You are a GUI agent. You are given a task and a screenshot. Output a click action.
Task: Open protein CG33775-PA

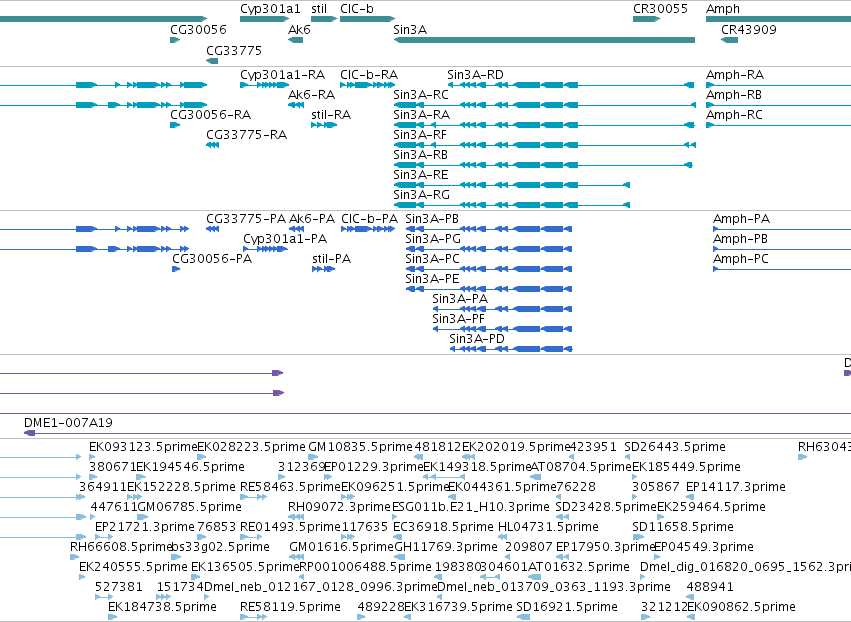click(x=246, y=219)
